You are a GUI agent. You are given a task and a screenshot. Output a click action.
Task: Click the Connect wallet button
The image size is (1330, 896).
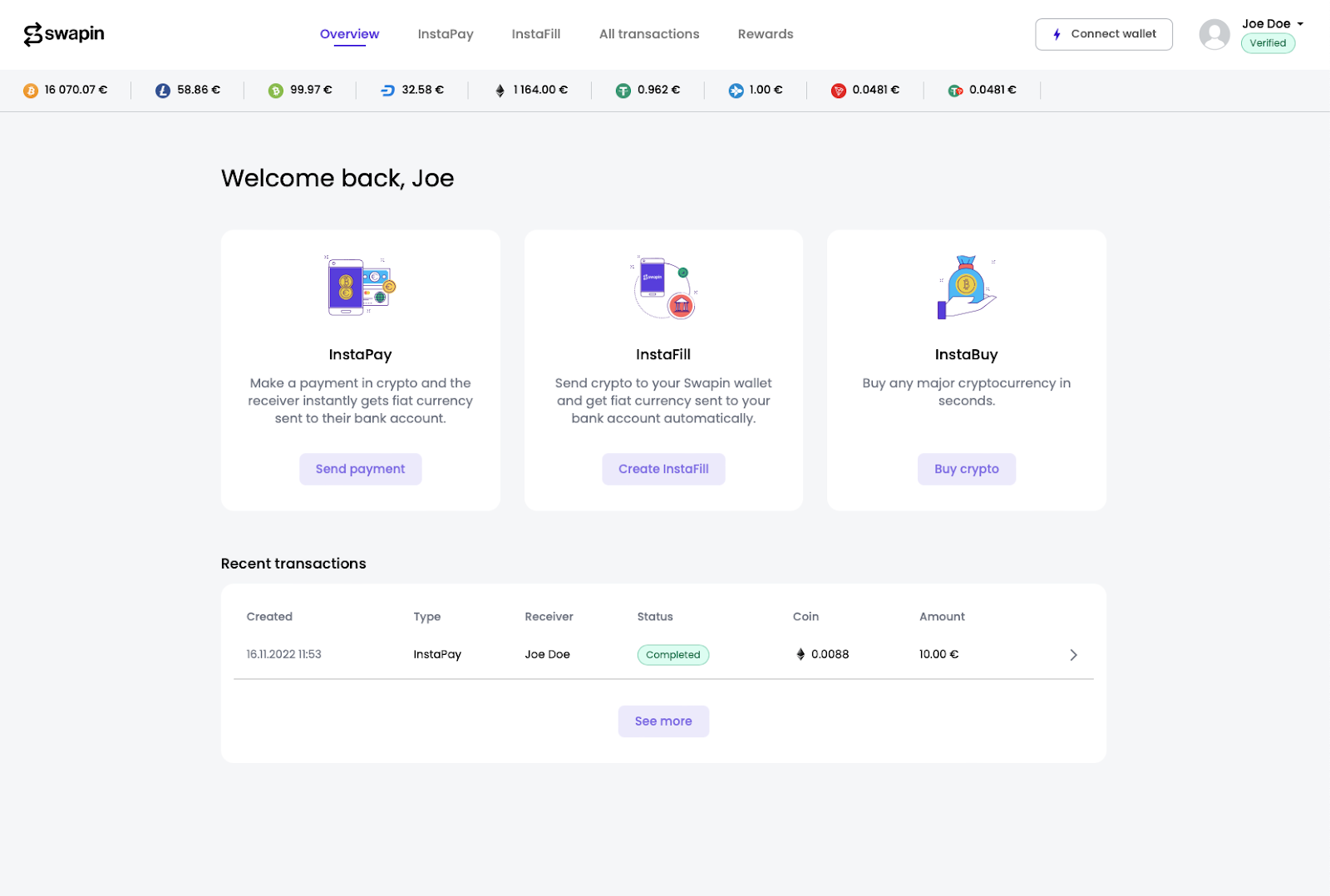tap(1104, 34)
